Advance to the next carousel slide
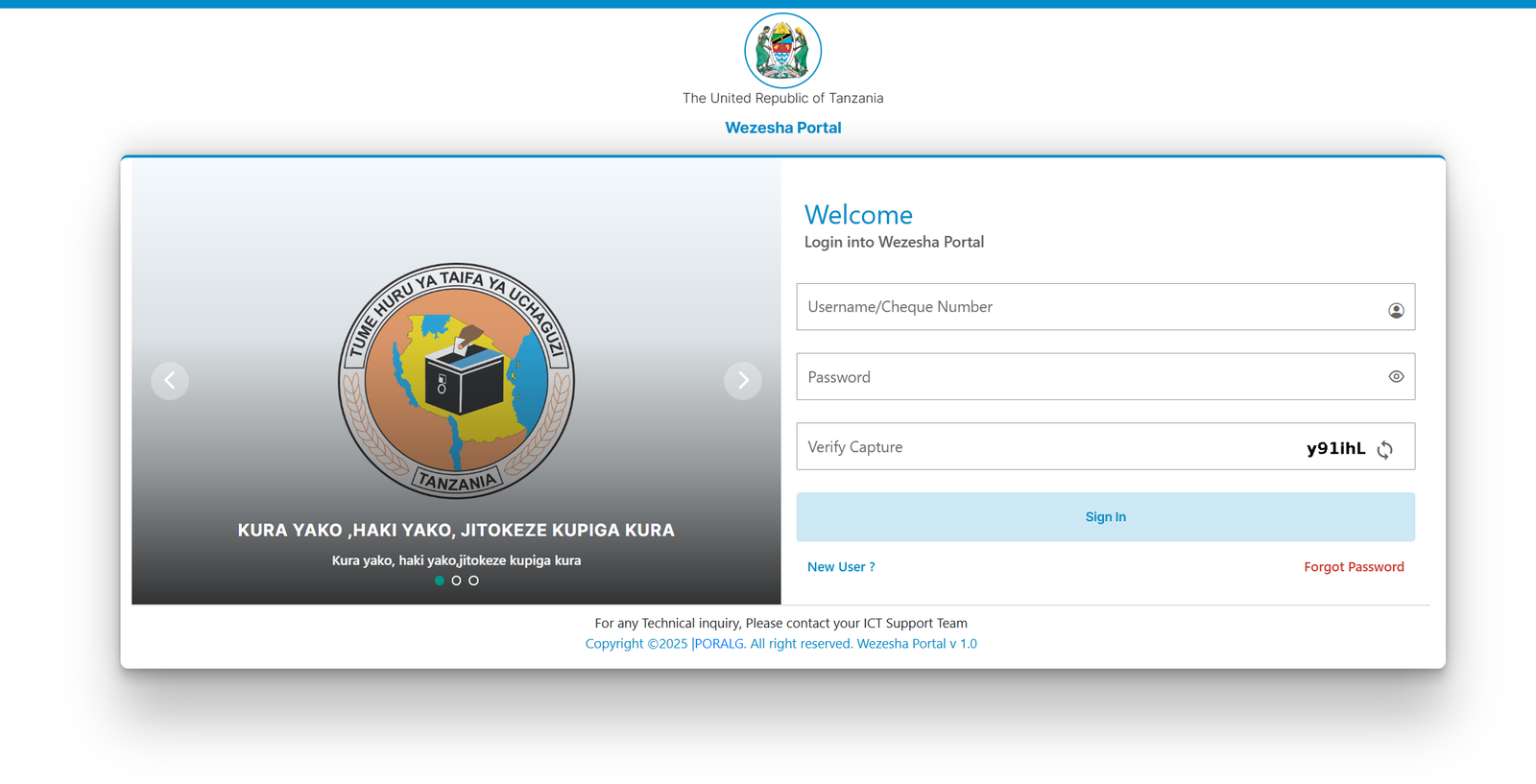Screen dimensions: 1536x784 pyautogui.click(x=742, y=381)
